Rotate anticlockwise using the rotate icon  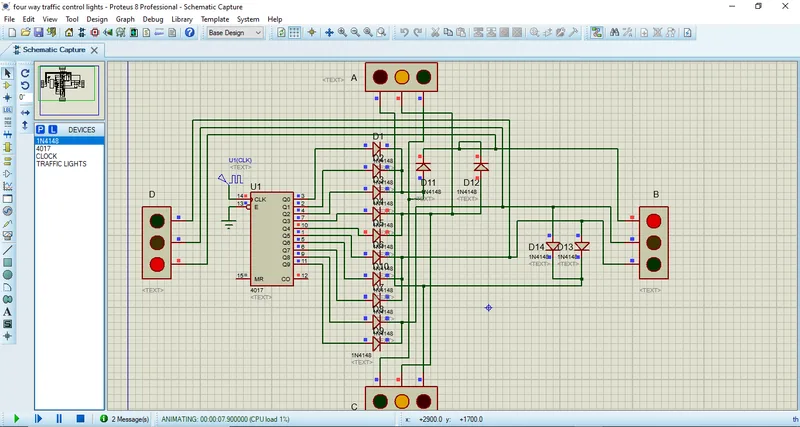(x=25, y=85)
